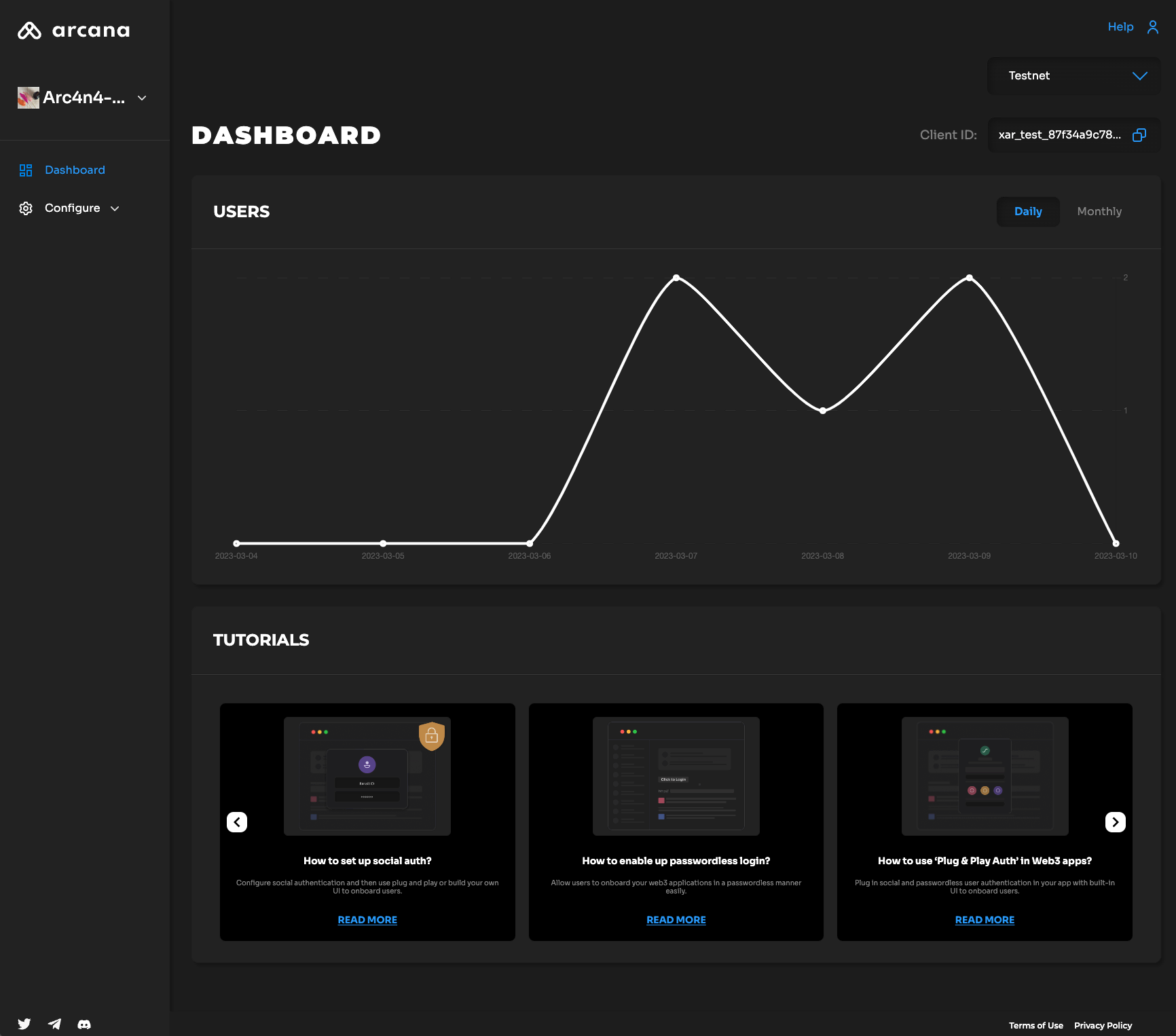Open the passwordless login tutorial thumbnail
The image size is (1176, 1036).
[676, 776]
